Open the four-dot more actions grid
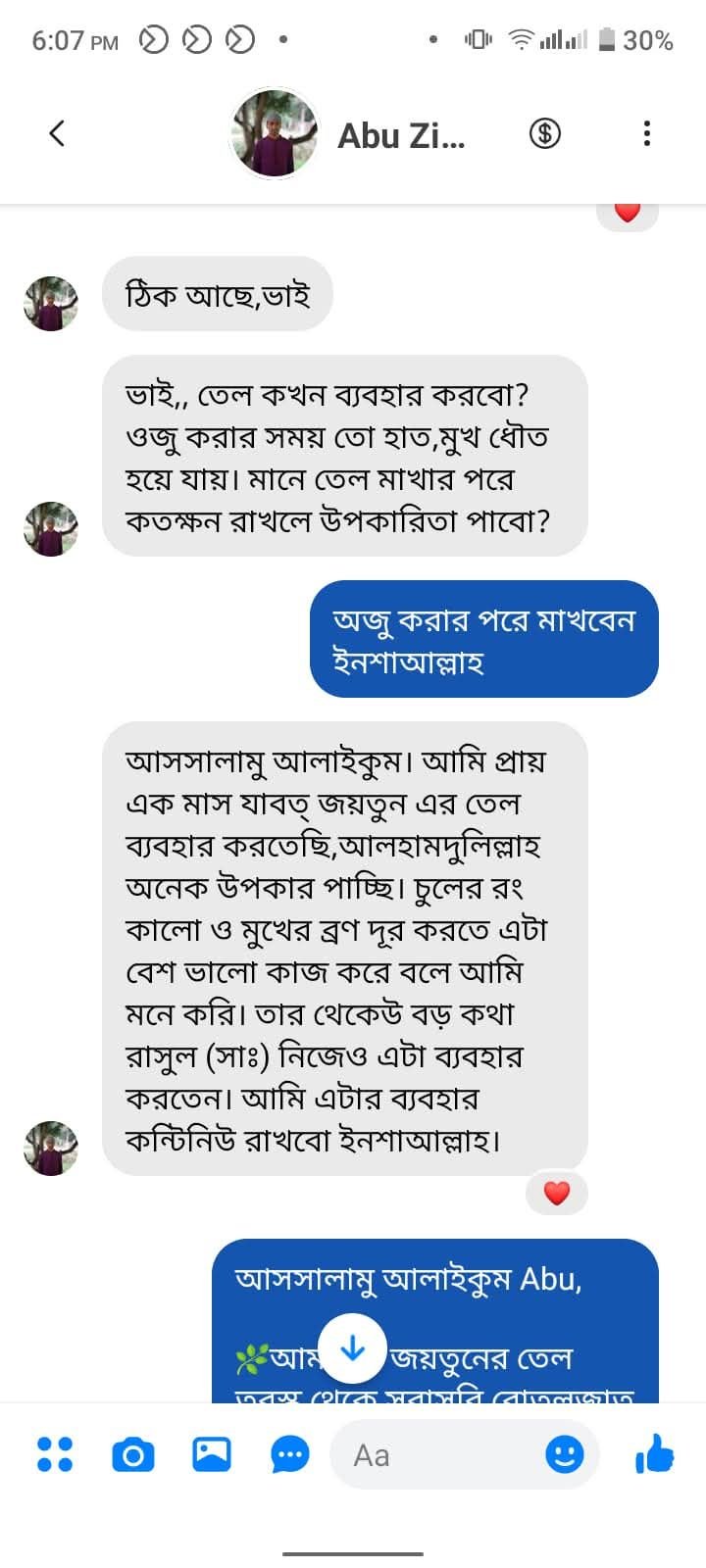 54,1454
